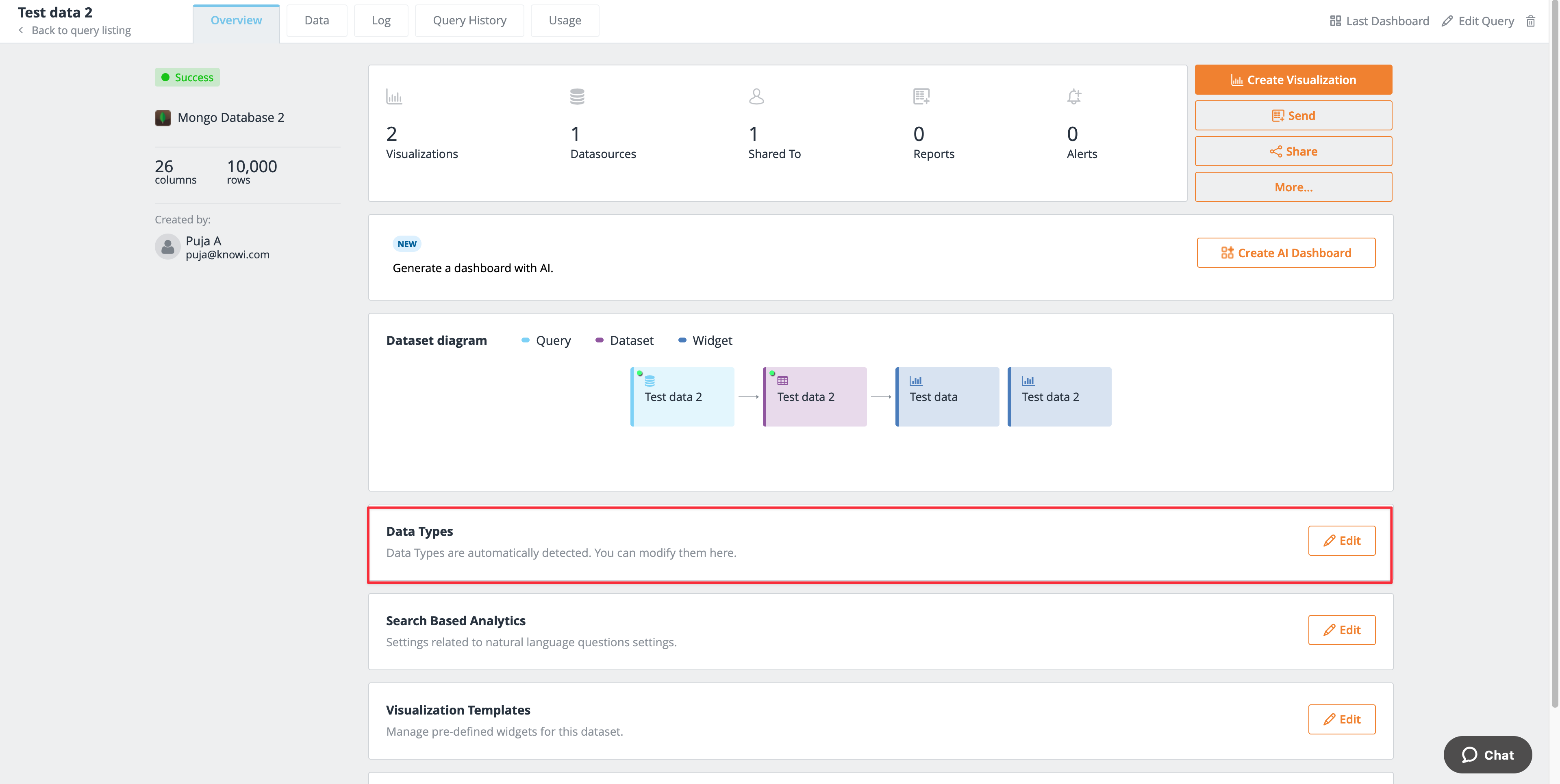Screen dimensions: 1560x784
Task: Expand the Usage tab view
Action: tap(565, 20)
